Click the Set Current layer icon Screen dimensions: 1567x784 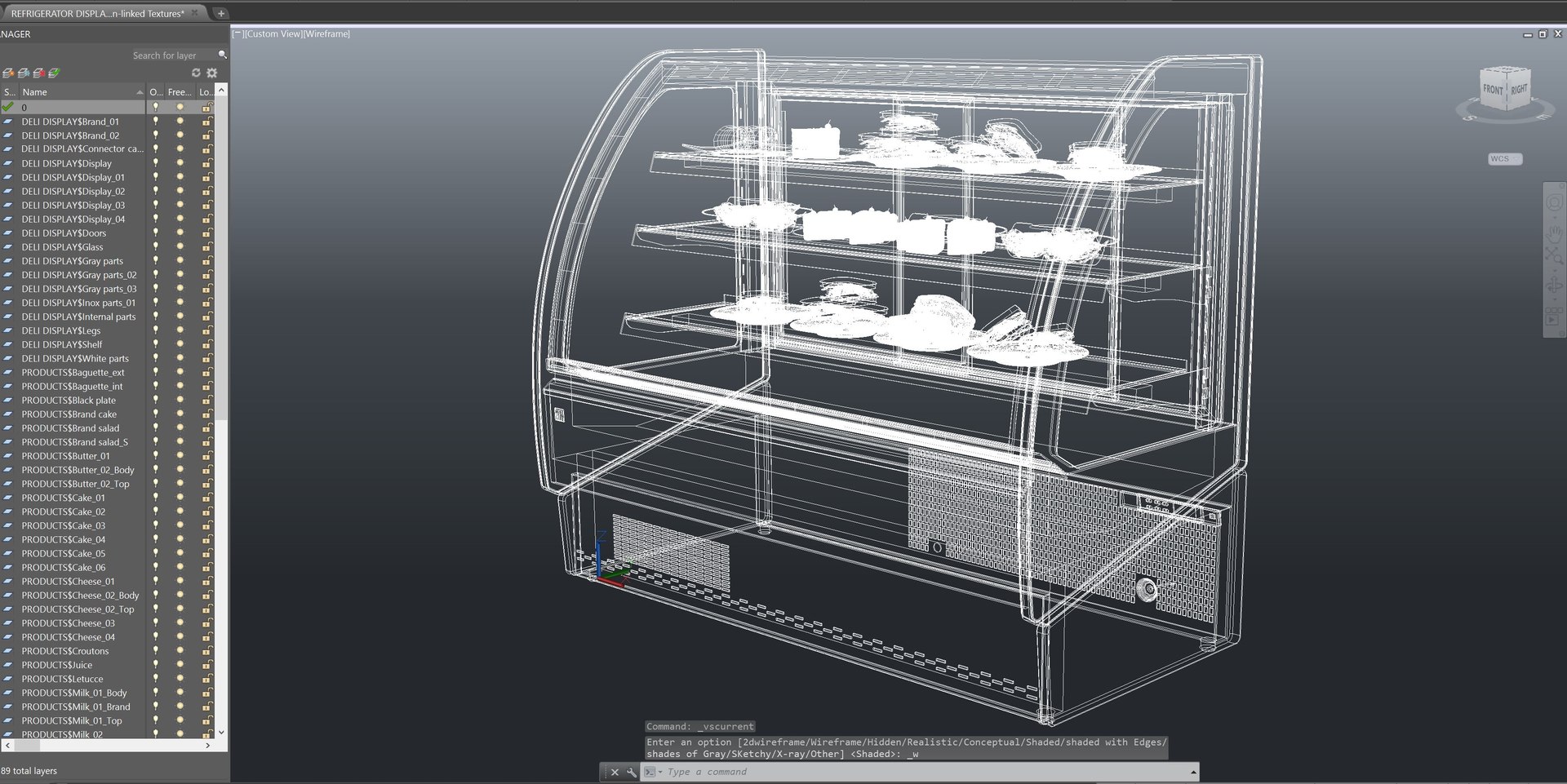click(54, 73)
